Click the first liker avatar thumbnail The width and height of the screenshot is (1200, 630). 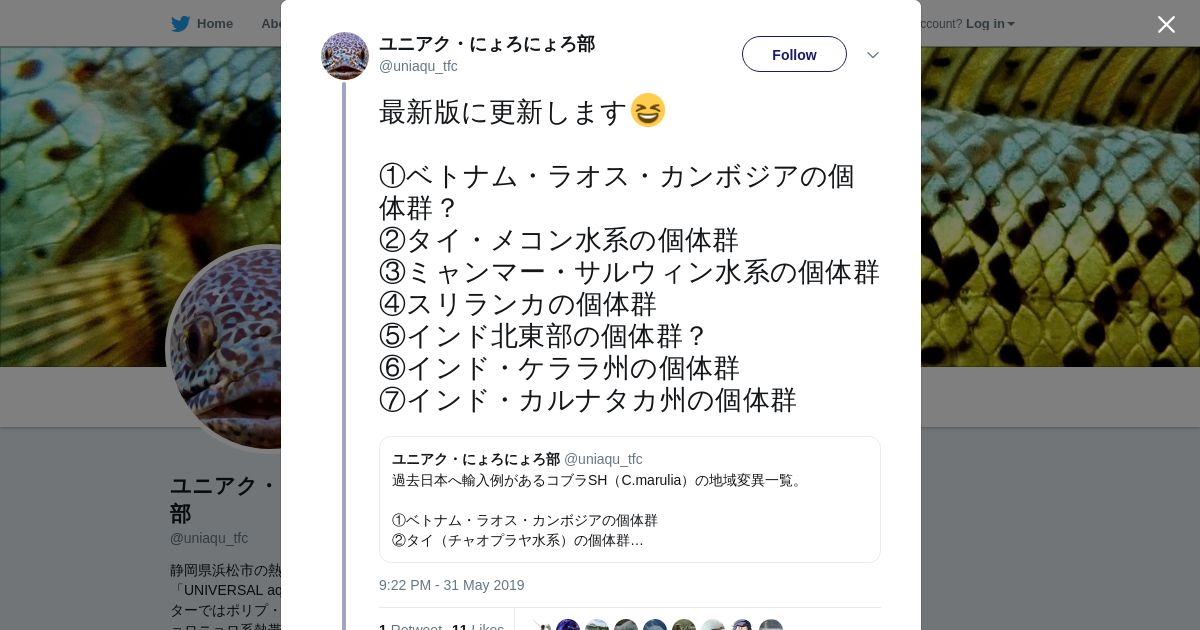[540, 626]
